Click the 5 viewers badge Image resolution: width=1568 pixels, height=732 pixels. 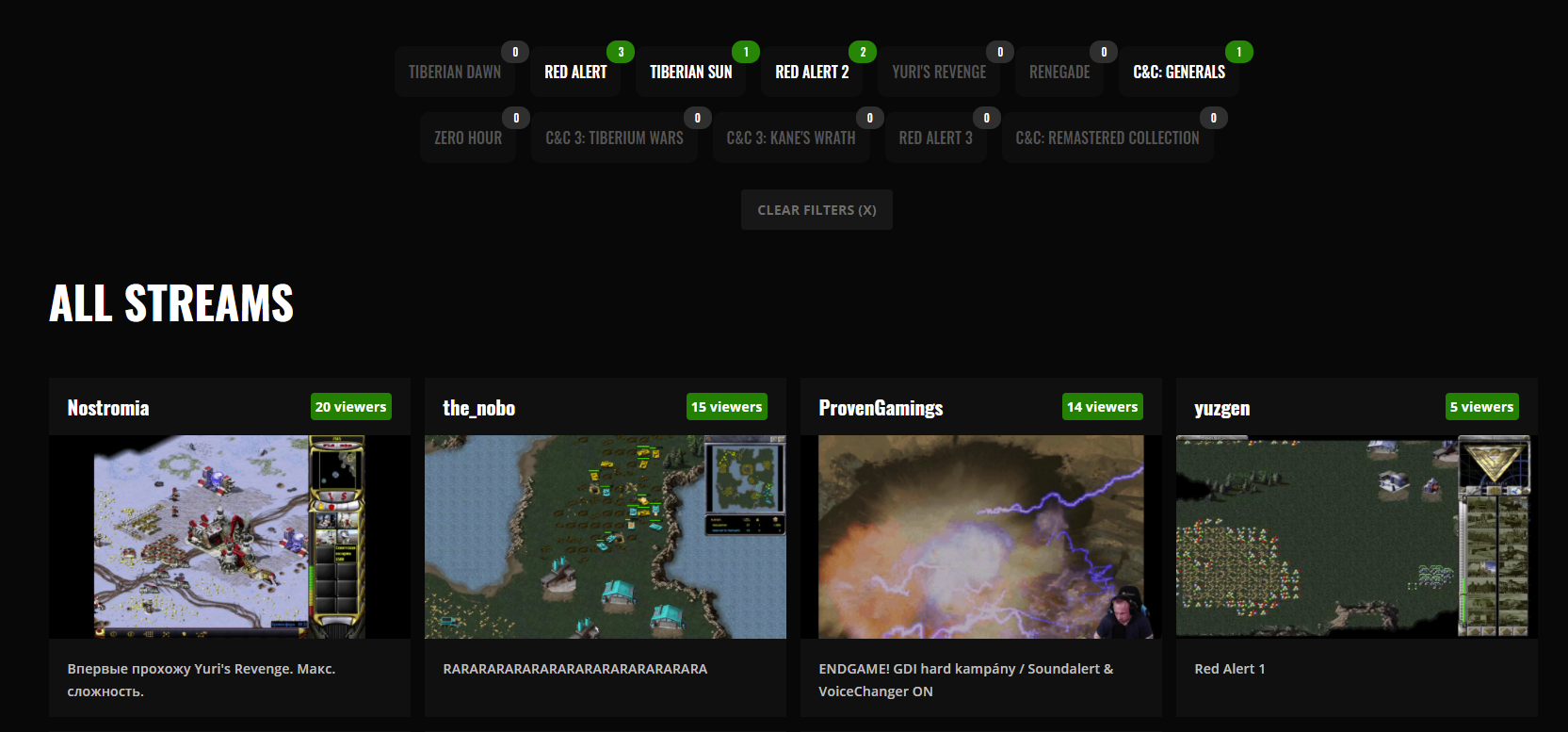pyautogui.click(x=1482, y=407)
